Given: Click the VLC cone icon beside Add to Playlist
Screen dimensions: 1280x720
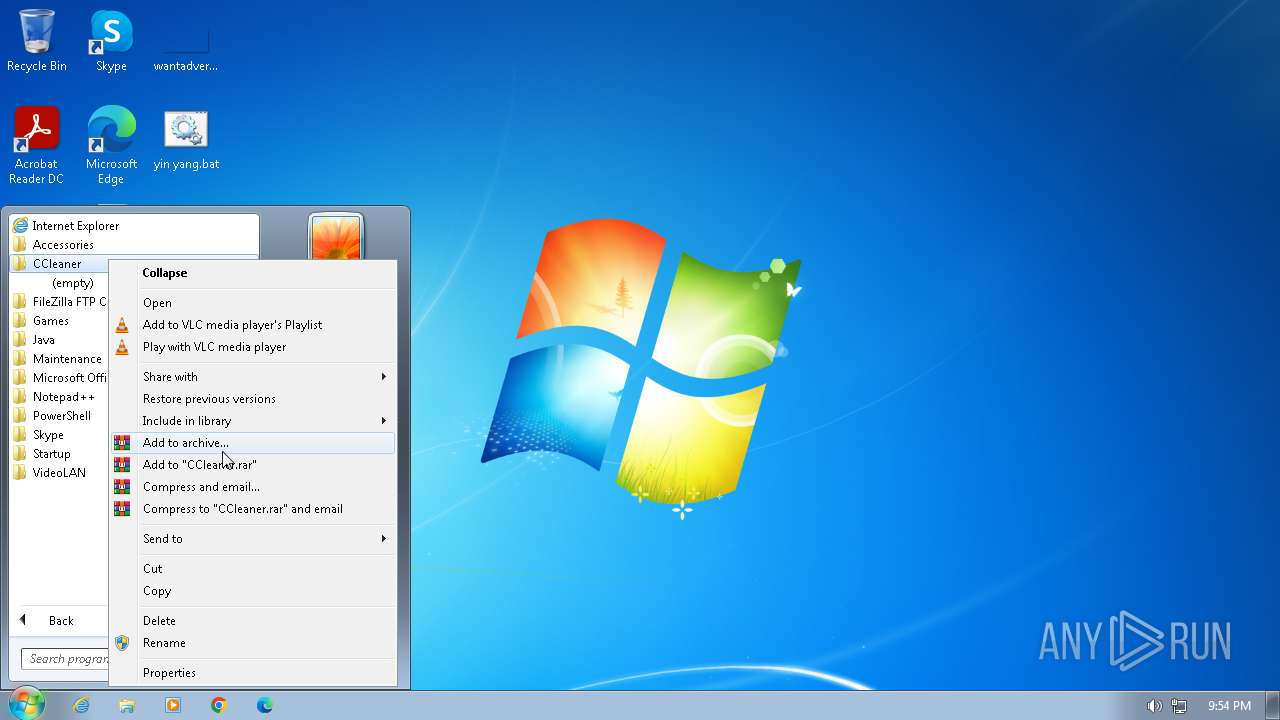Looking at the screenshot, I should click(122, 325).
